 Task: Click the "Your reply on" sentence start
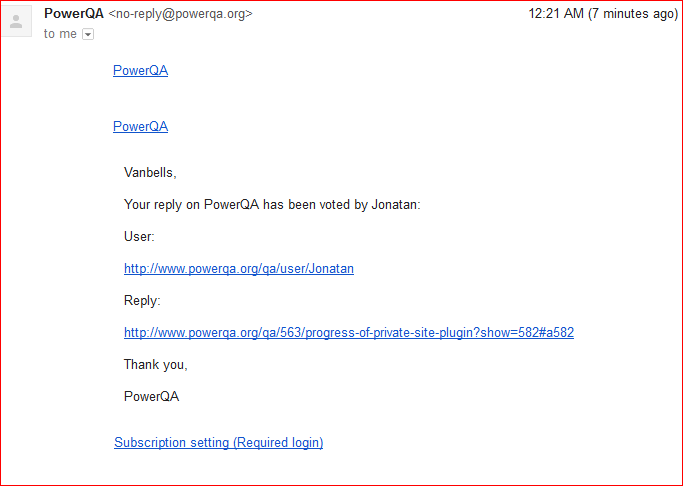160,205
